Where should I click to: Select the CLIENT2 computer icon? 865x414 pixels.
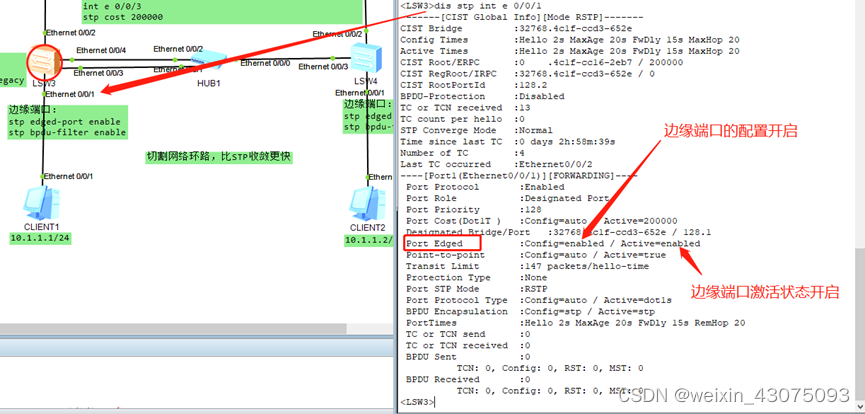click(x=367, y=204)
